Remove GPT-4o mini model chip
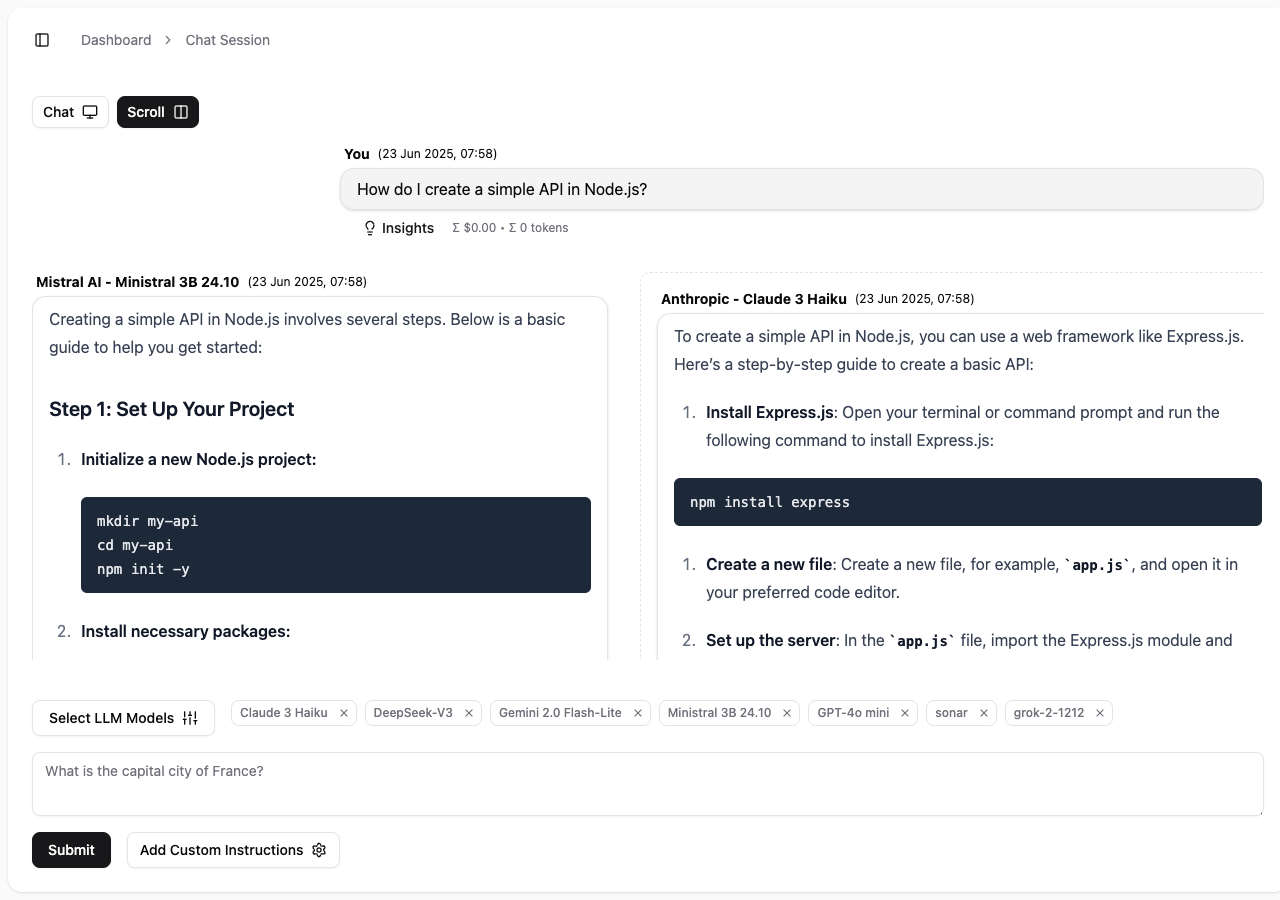Viewport: 1280px width, 900px height. 905,713
